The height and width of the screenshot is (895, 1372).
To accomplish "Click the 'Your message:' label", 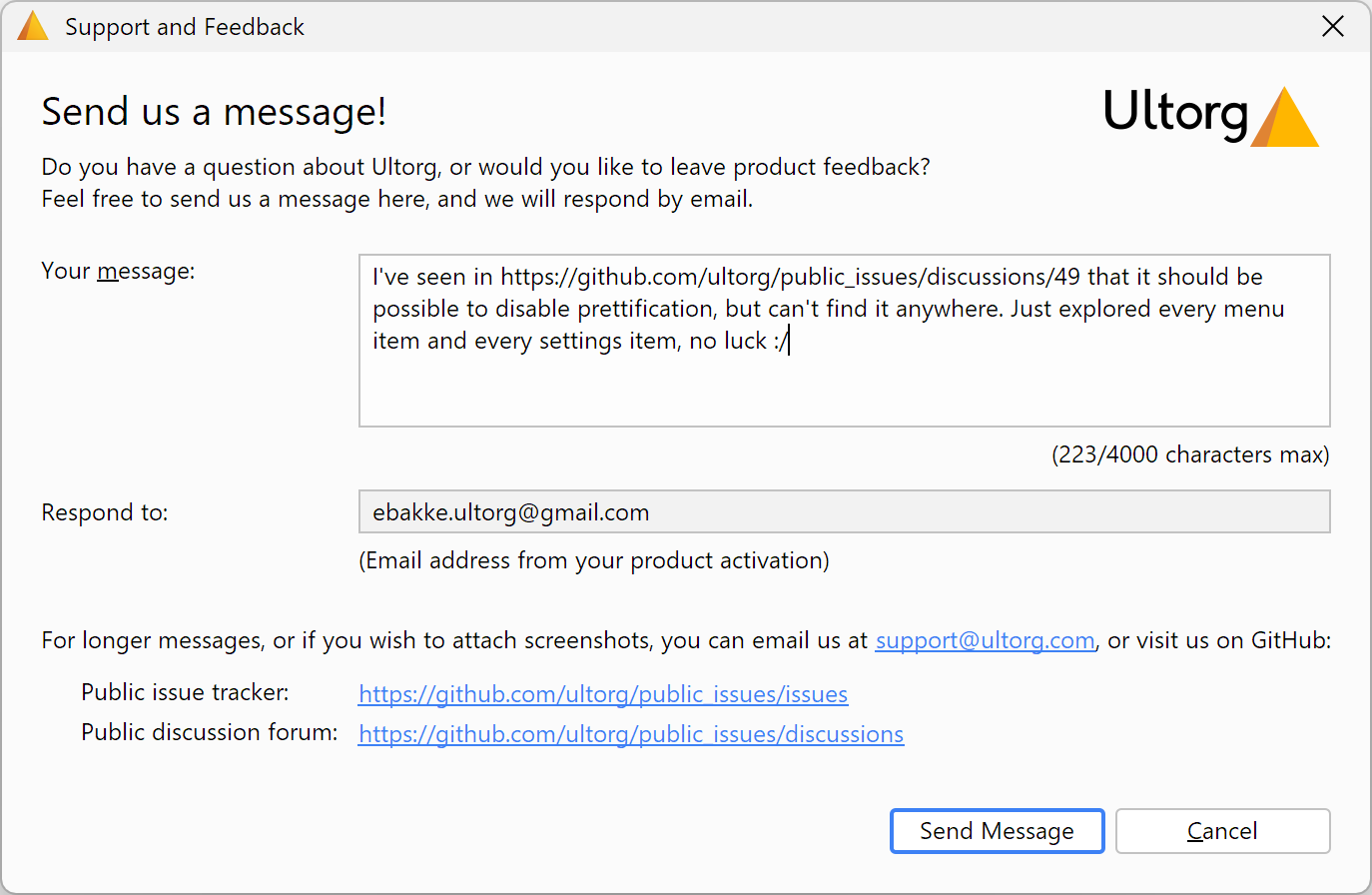I will coord(118,271).
